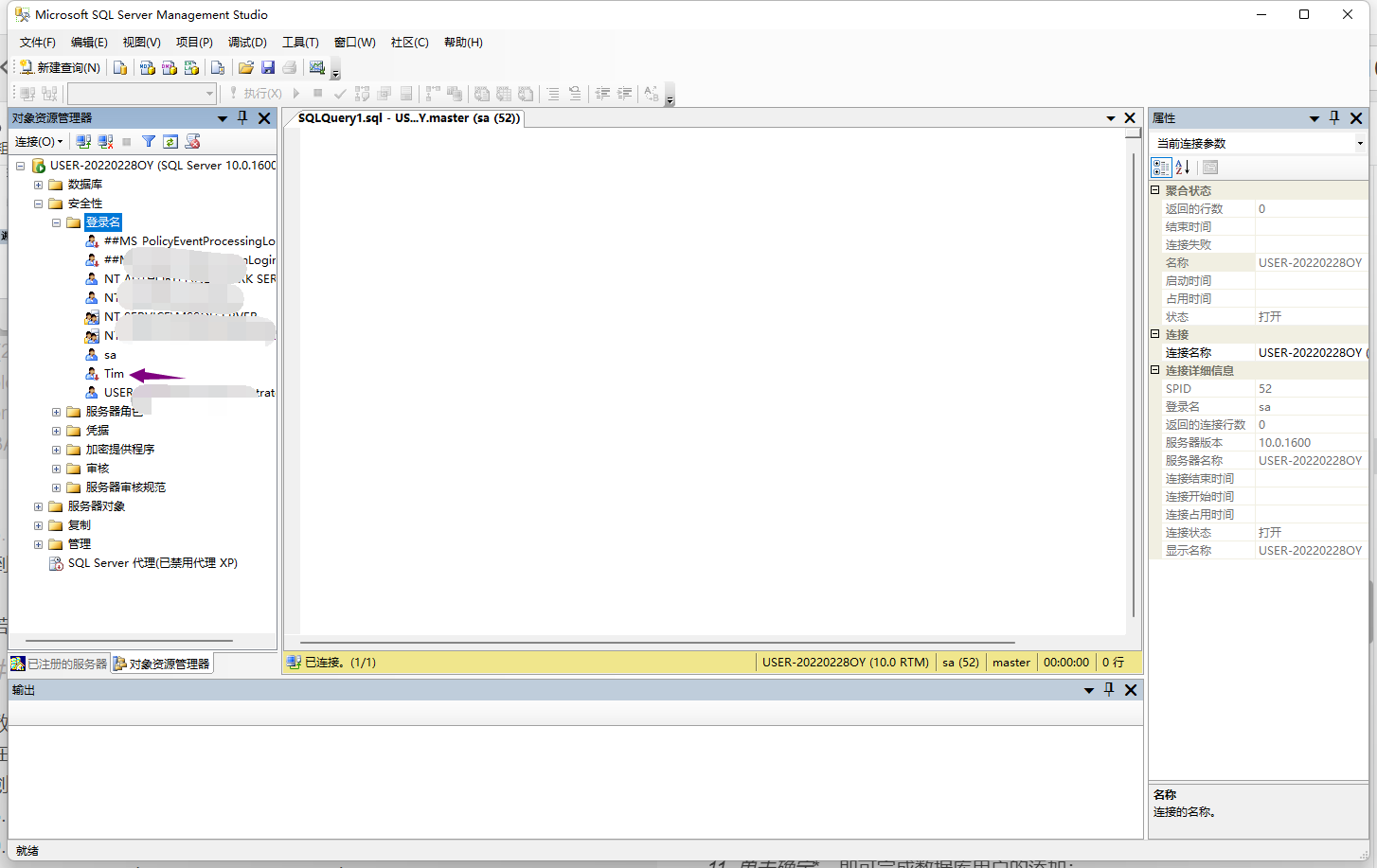
Task: Open the 连接(O) dropdown in Object Explorer
Action: 39,141
